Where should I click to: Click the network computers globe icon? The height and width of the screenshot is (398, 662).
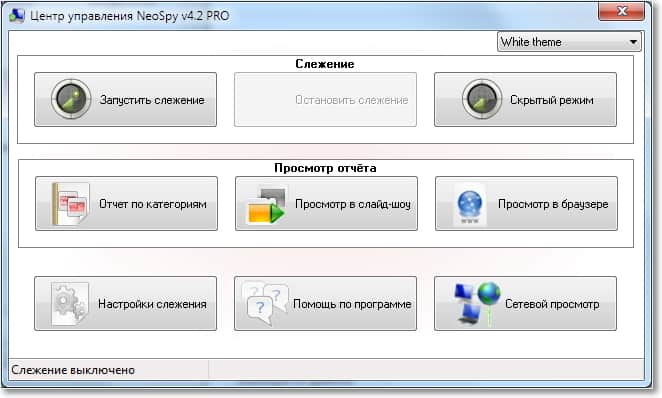coord(477,304)
